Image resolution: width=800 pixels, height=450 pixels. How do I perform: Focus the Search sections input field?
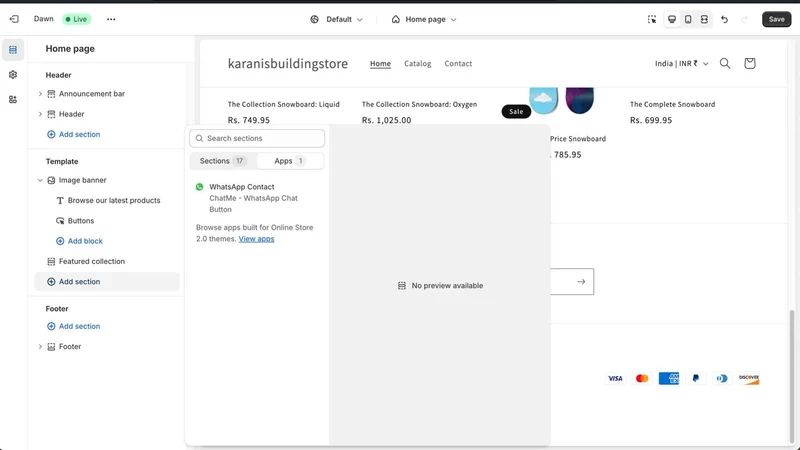click(x=257, y=138)
